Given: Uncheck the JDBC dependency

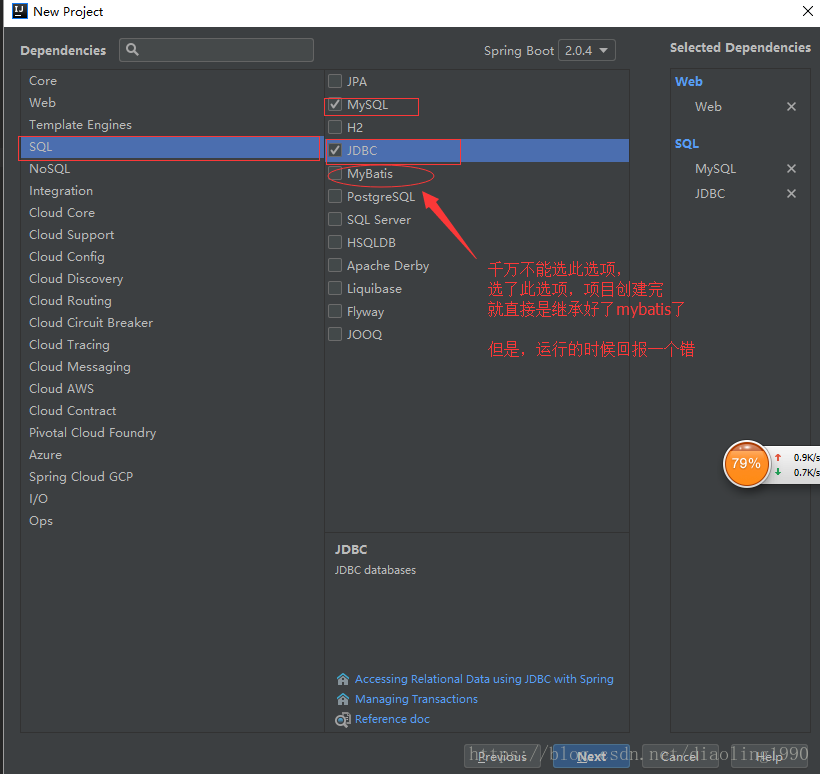Looking at the screenshot, I should click(x=335, y=150).
